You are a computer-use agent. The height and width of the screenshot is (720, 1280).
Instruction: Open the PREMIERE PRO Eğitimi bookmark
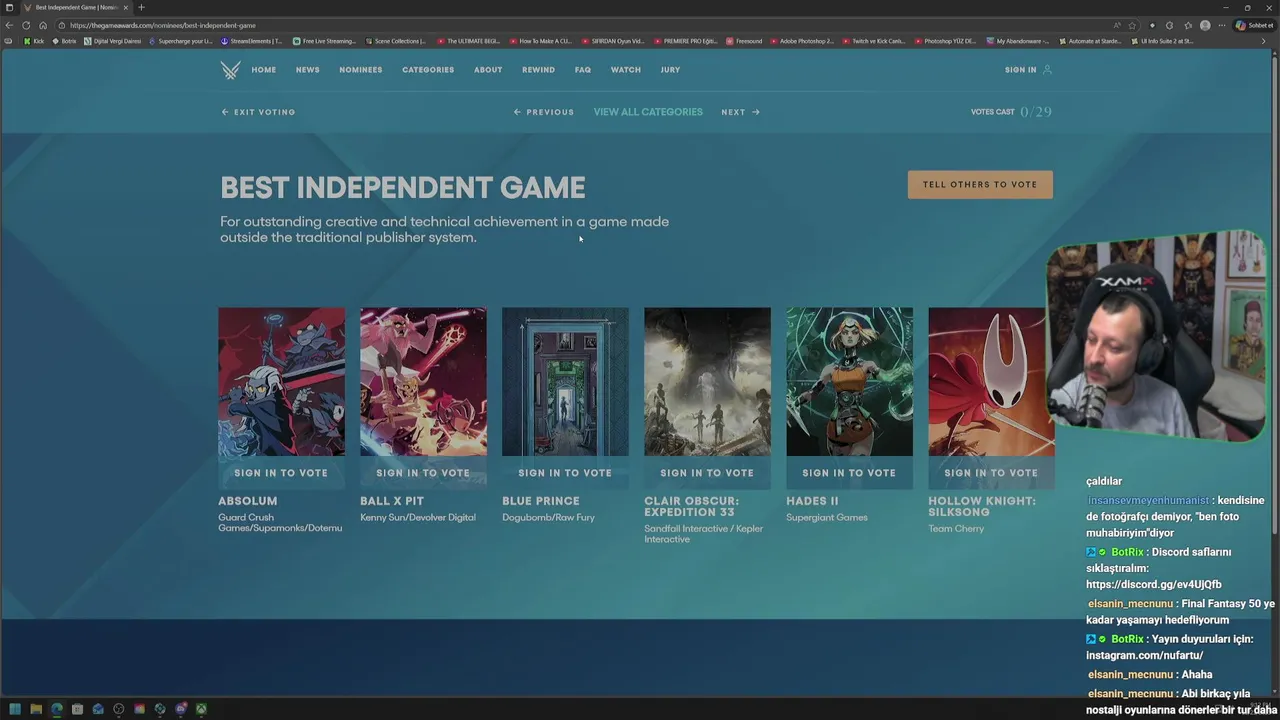(685, 41)
